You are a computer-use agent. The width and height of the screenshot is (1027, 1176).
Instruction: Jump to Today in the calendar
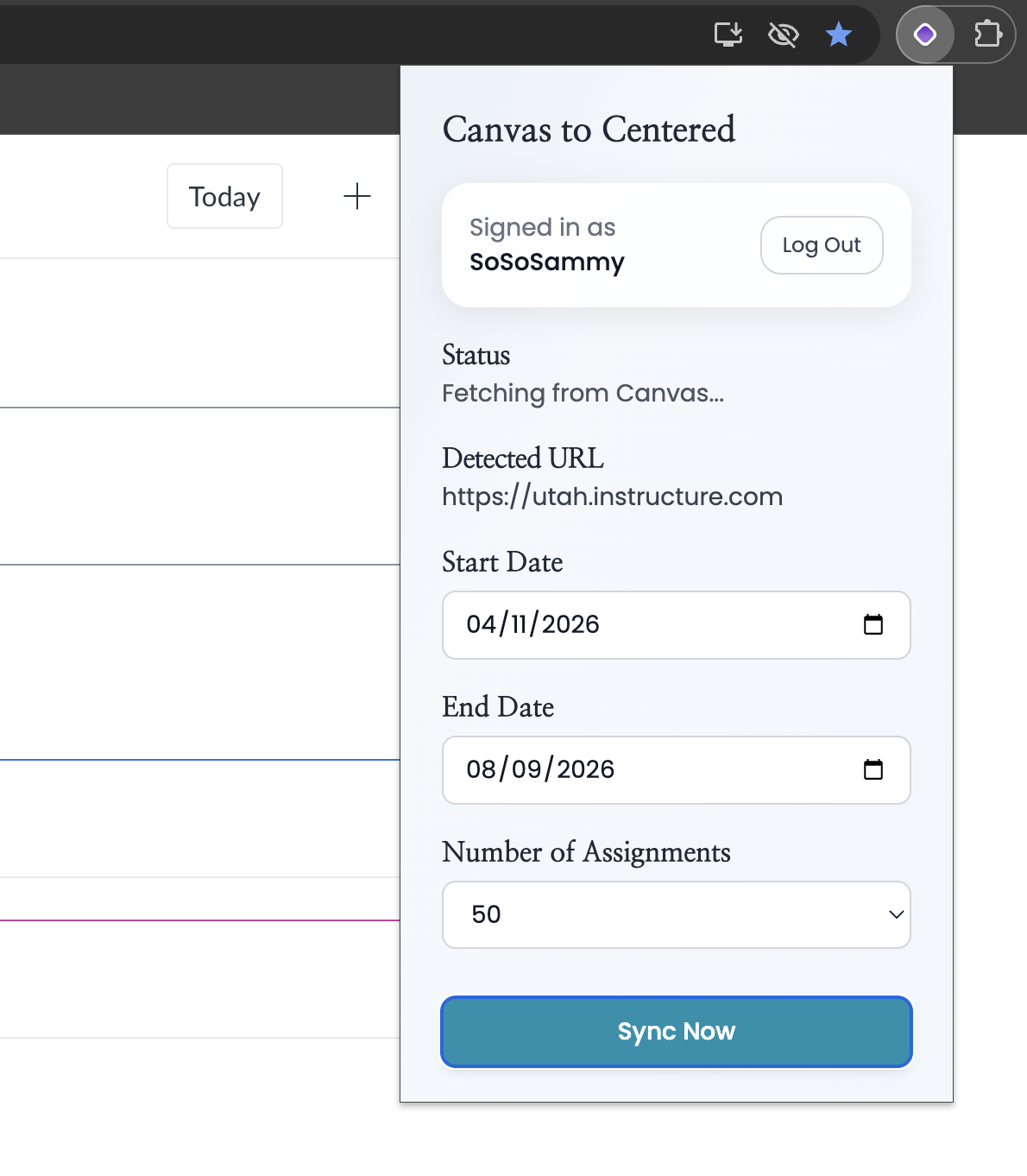pyautogui.click(x=224, y=196)
